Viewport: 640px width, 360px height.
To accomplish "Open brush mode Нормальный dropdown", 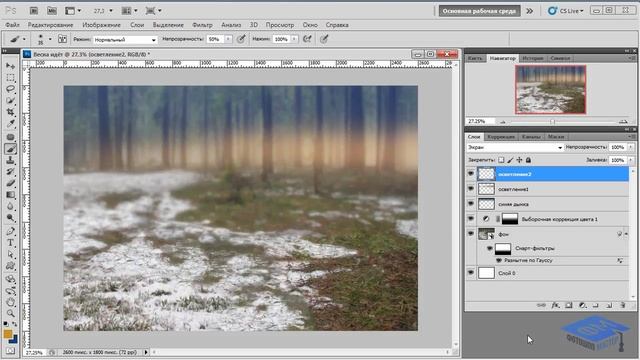I will point(125,40).
